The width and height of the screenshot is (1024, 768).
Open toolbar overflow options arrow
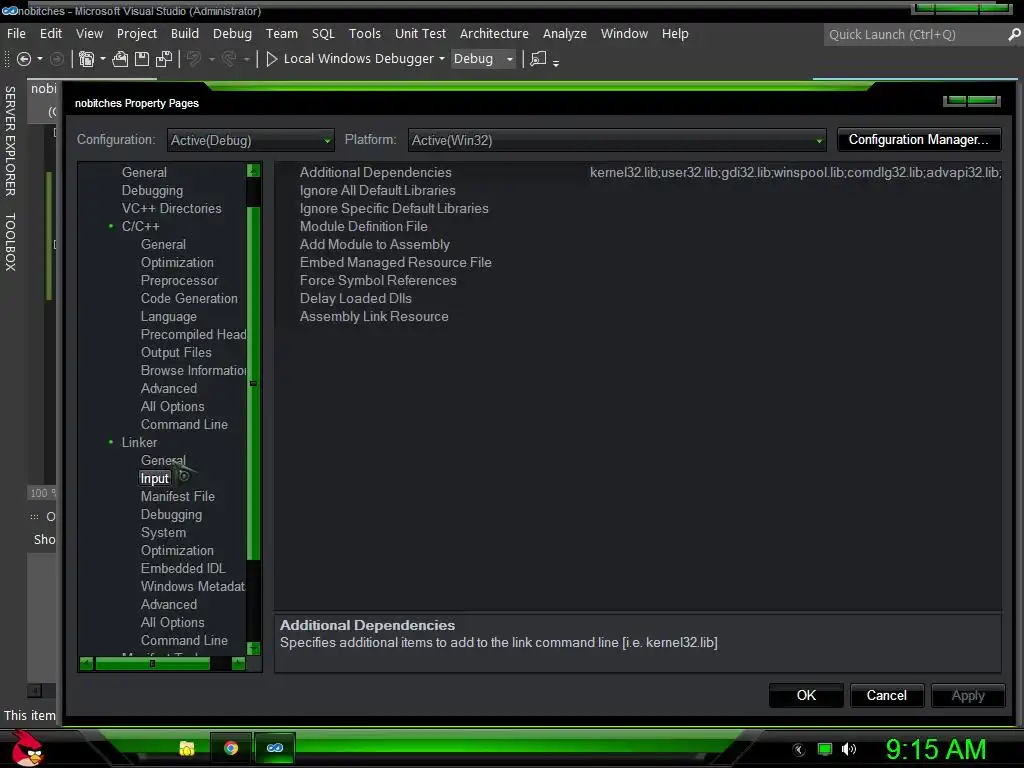tap(556, 63)
